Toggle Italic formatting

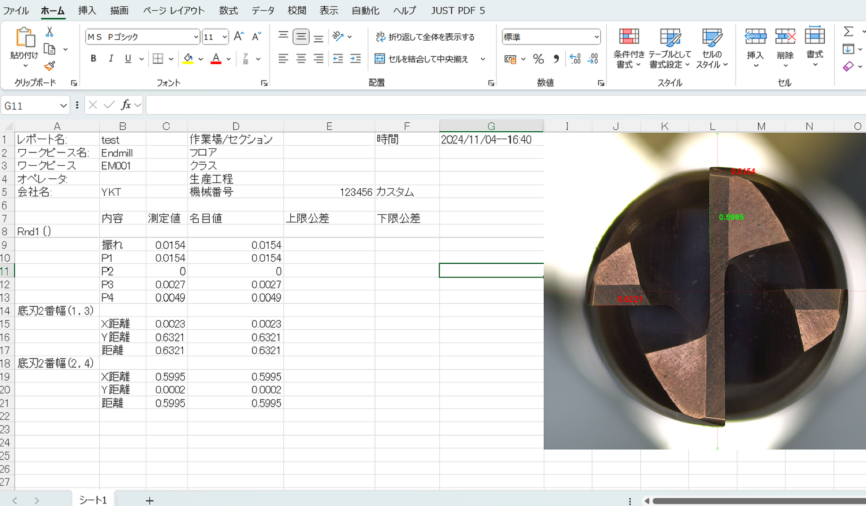coord(111,59)
